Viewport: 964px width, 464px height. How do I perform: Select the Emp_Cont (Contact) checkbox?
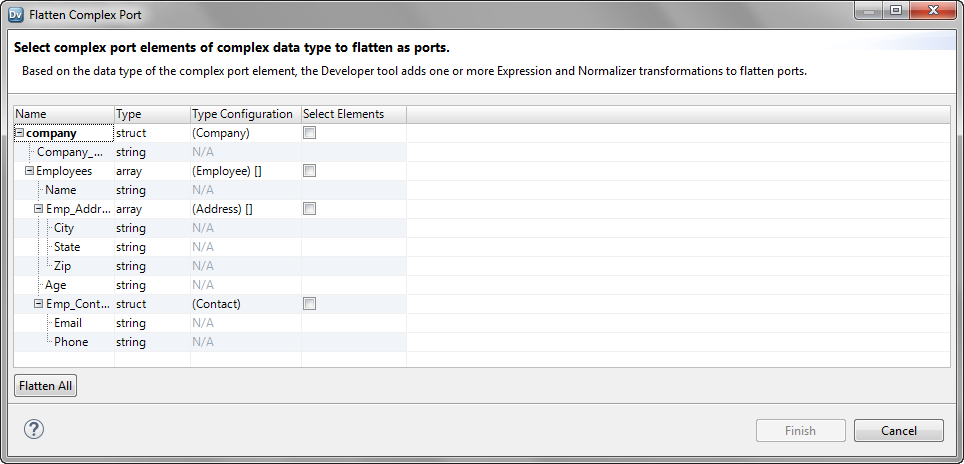pos(309,304)
